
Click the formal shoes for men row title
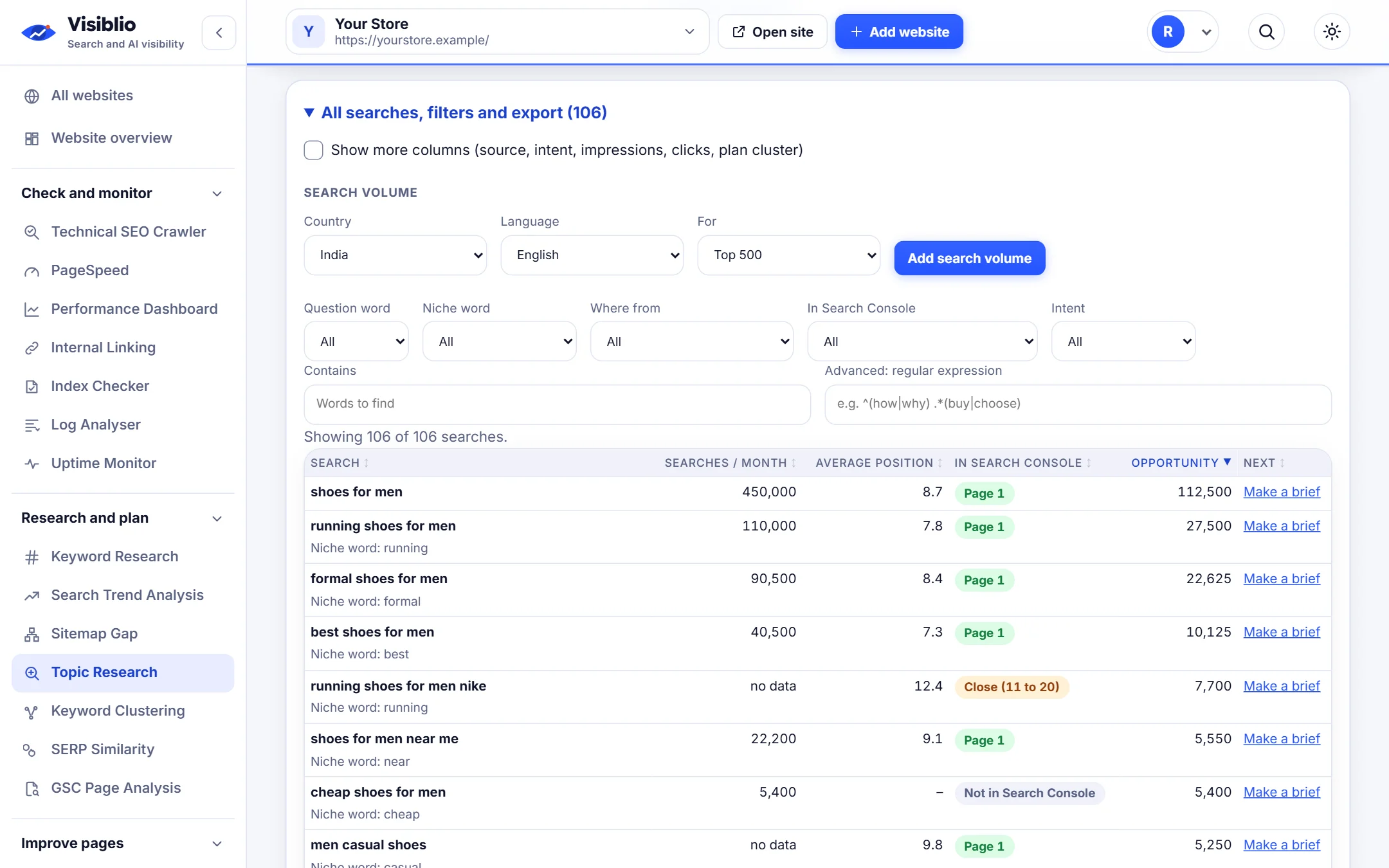pos(379,579)
